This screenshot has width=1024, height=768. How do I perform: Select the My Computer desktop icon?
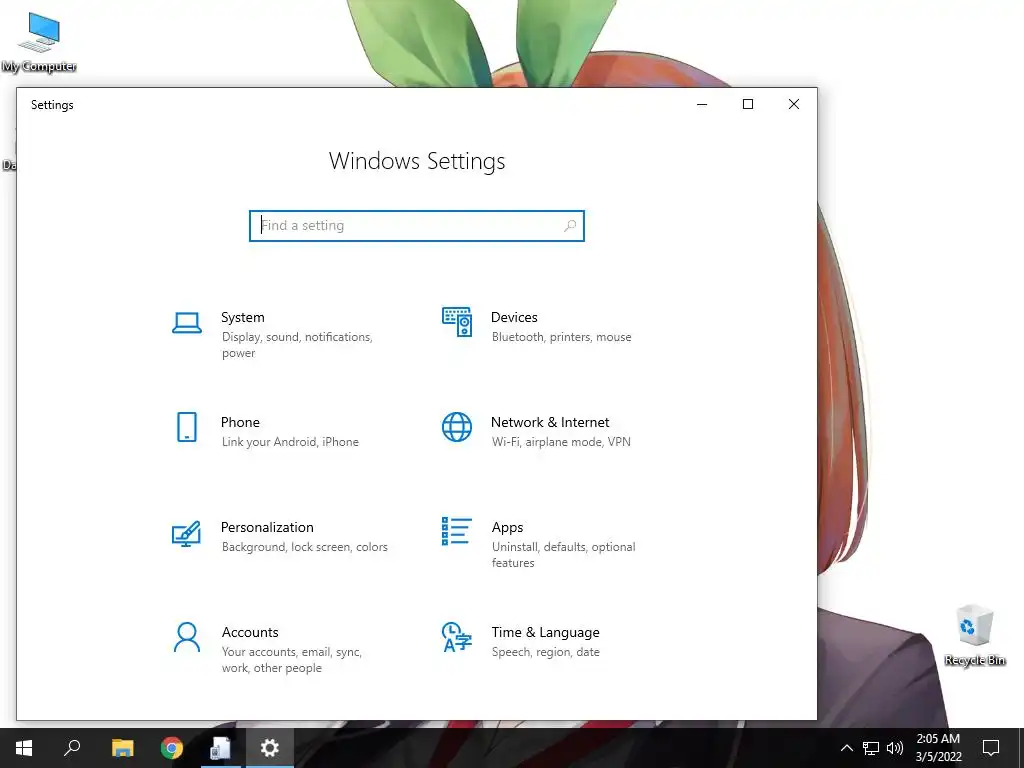tap(39, 43)
